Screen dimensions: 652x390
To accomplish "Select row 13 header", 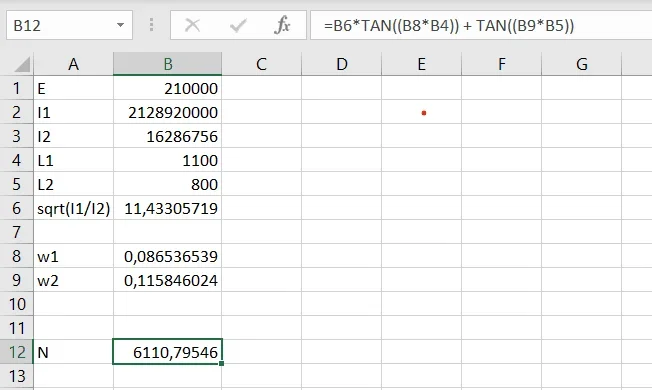I will point(17,376).
